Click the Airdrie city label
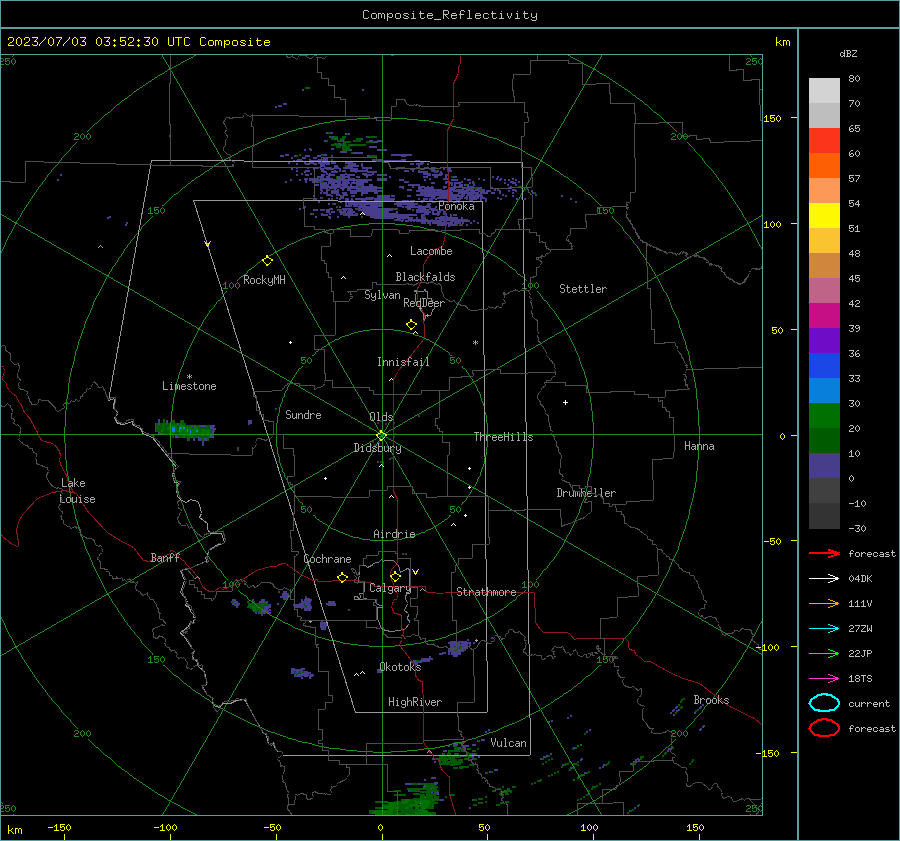This screenshot has width=900, height=841. (394, 534)
